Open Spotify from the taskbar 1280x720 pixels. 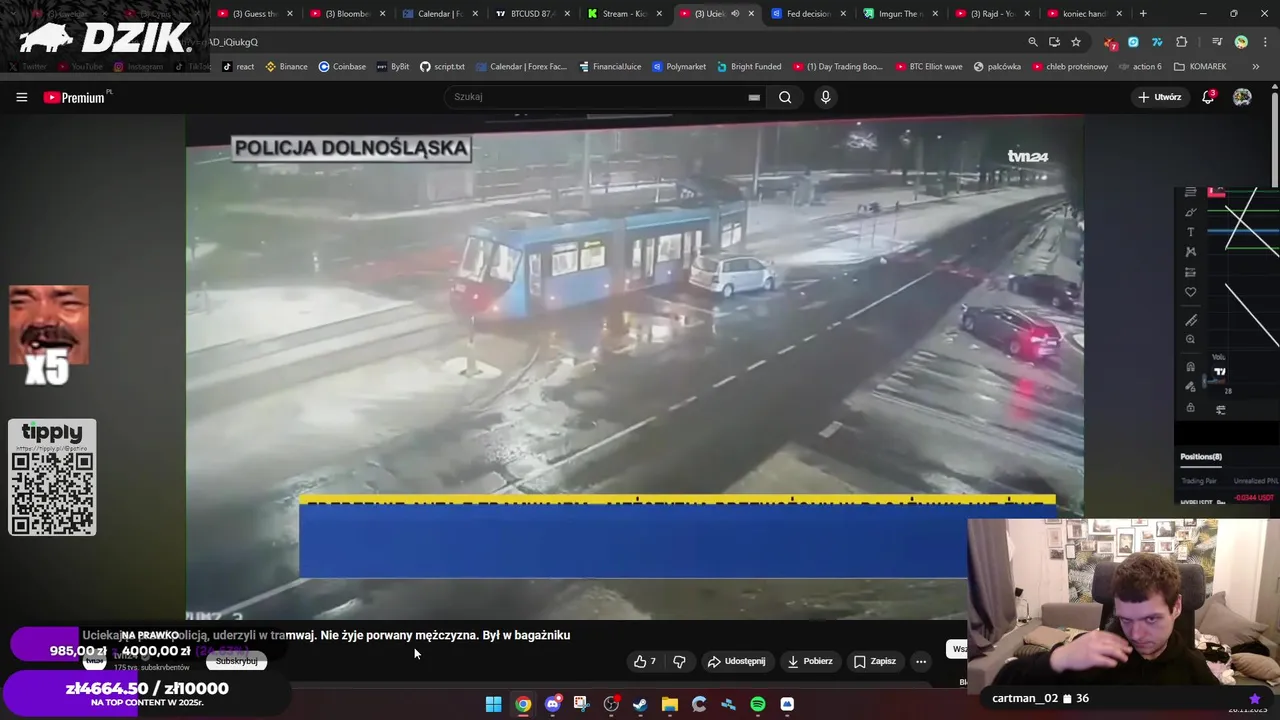point(758,704)
